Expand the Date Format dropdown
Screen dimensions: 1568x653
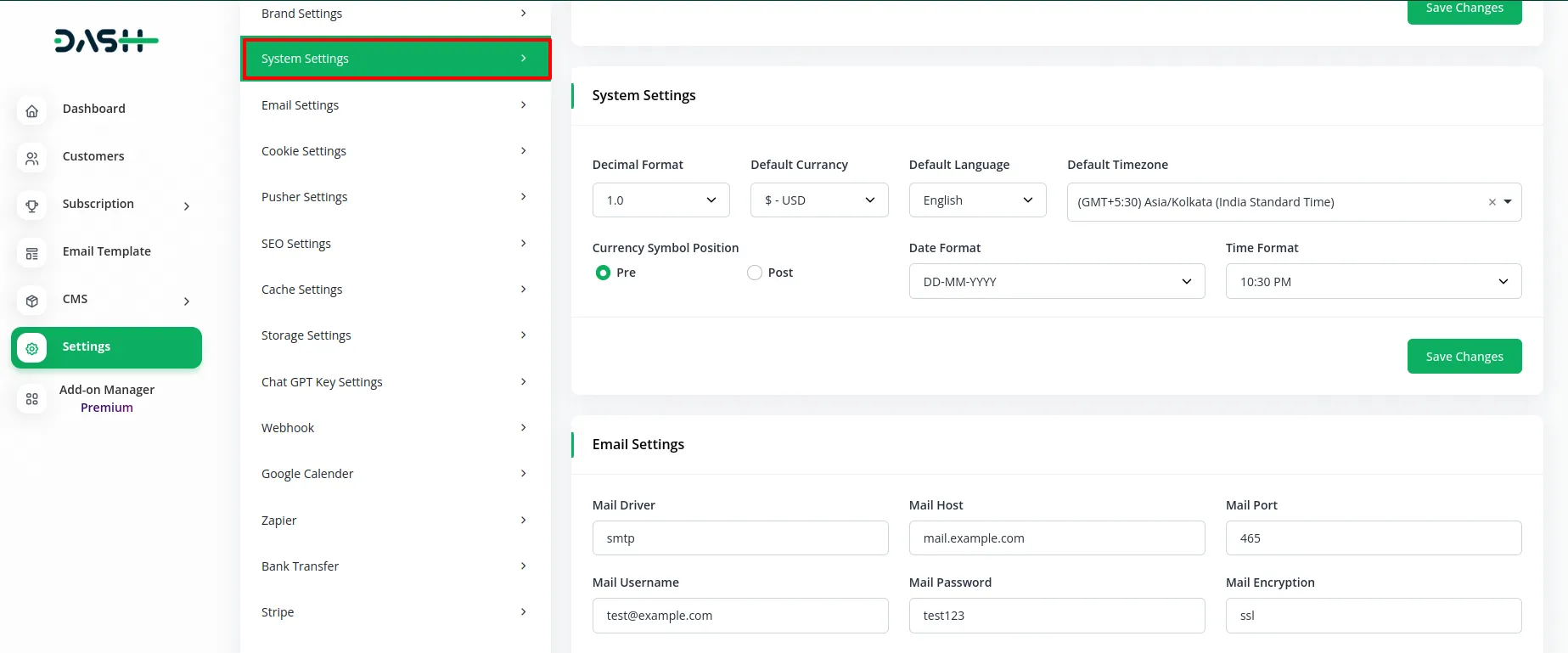(1056, 282)
